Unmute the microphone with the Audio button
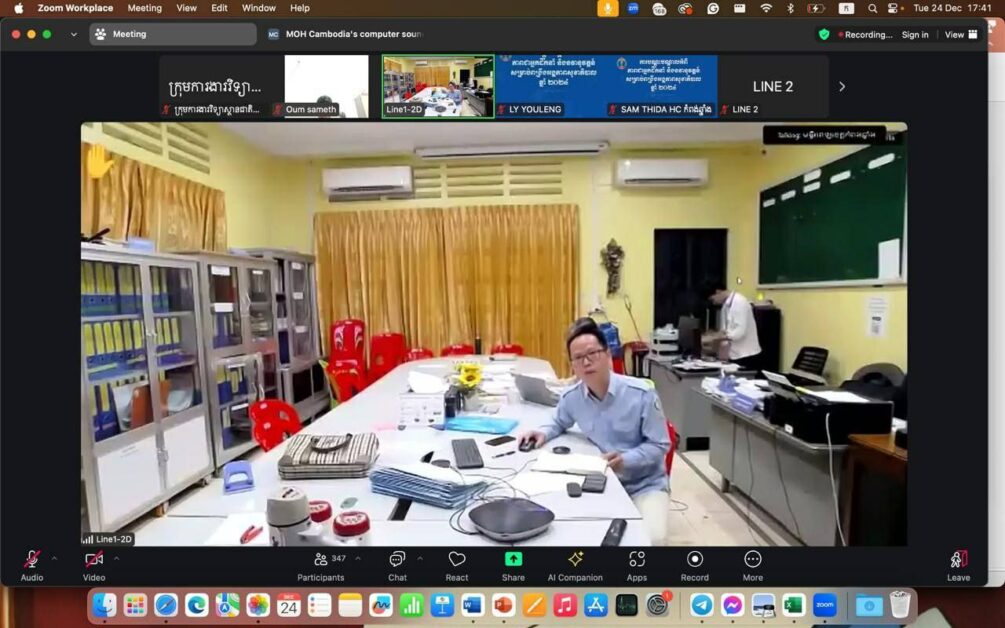 (32, 561)
